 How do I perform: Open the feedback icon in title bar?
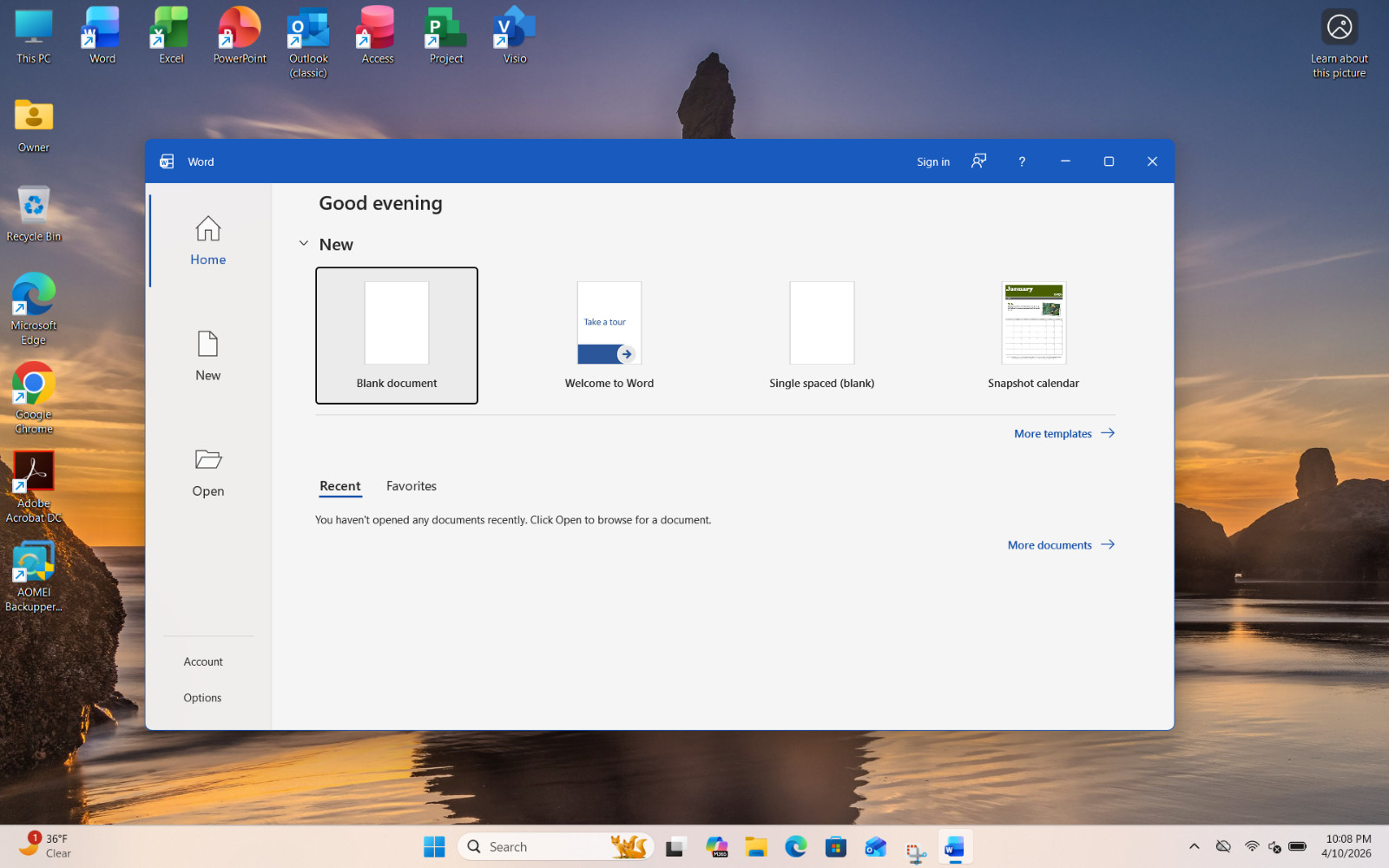point(978,161)
